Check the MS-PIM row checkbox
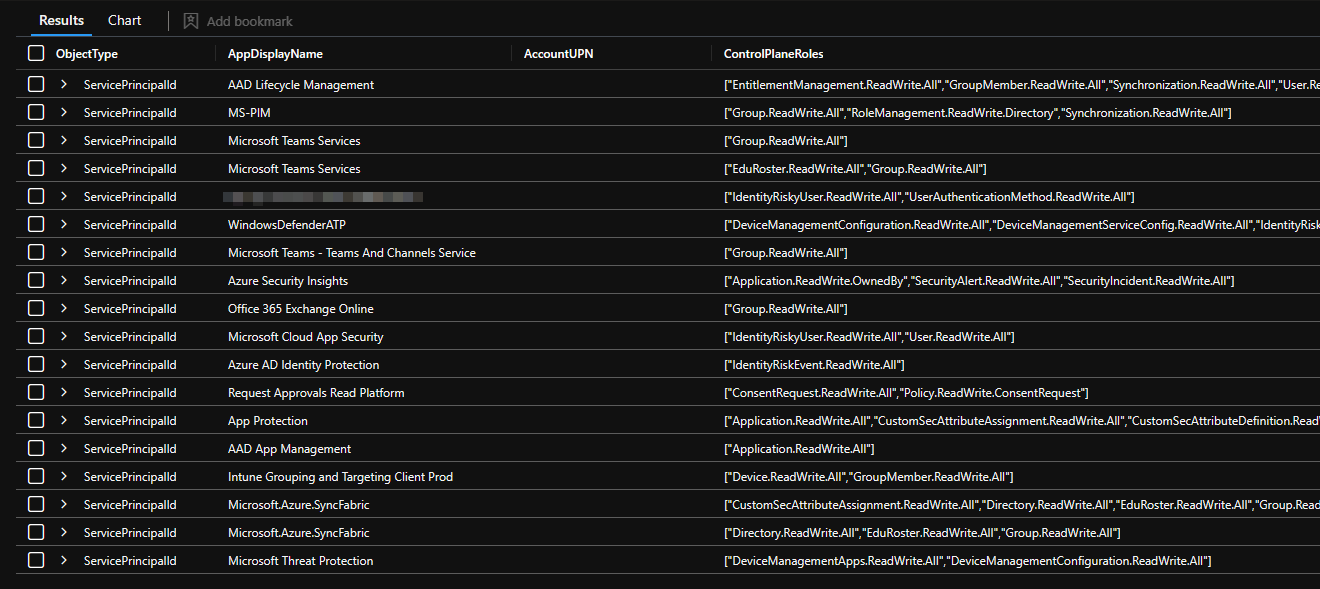The image size is (1320, 589). pyautogui.click(x=36, y=112)
